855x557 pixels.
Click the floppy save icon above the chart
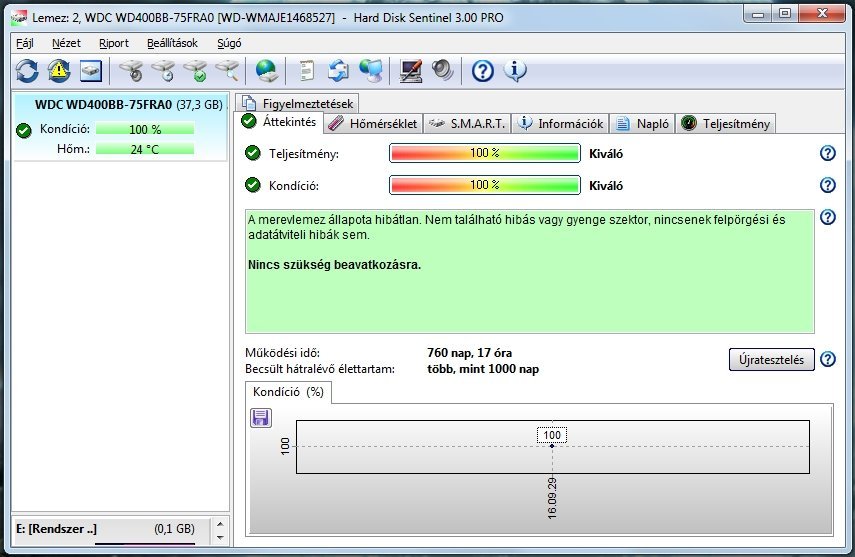pos(261,418)
